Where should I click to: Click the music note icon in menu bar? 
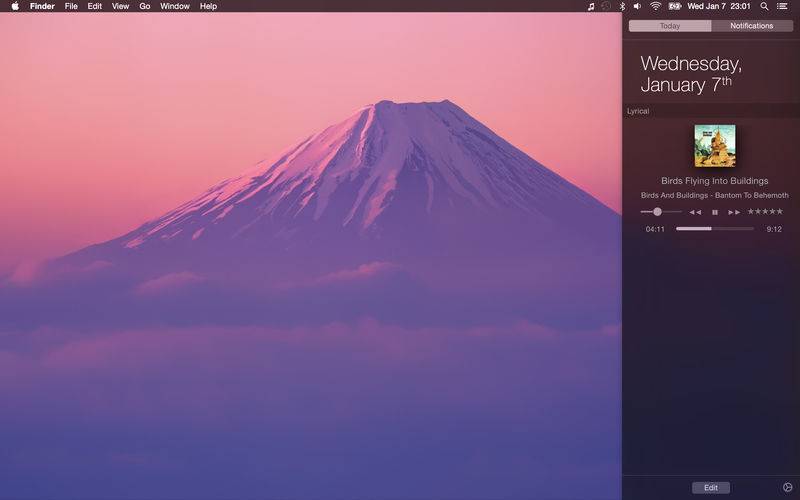click(x=590, y=6)
